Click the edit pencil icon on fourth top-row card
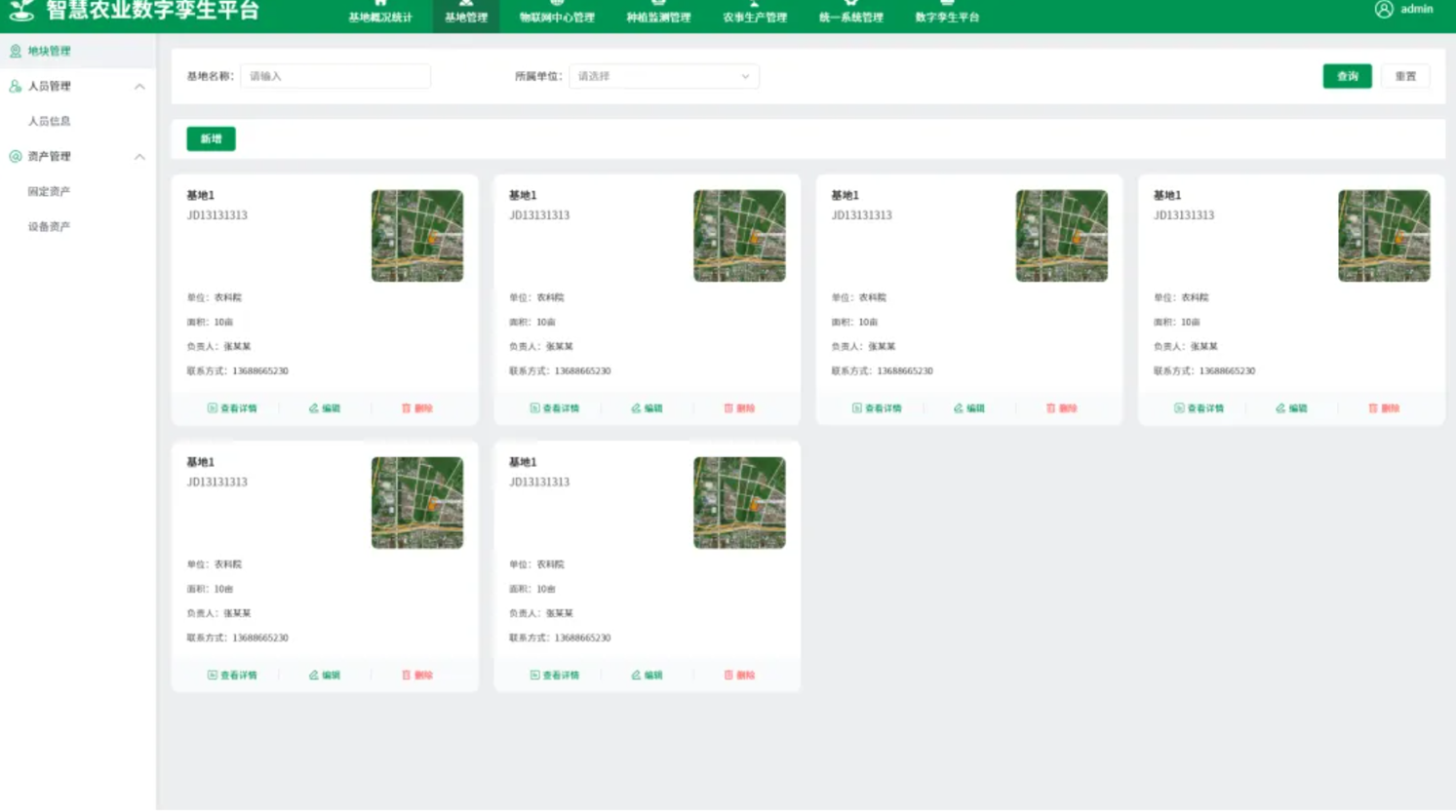1456x812 pixels. (1280, 408)
